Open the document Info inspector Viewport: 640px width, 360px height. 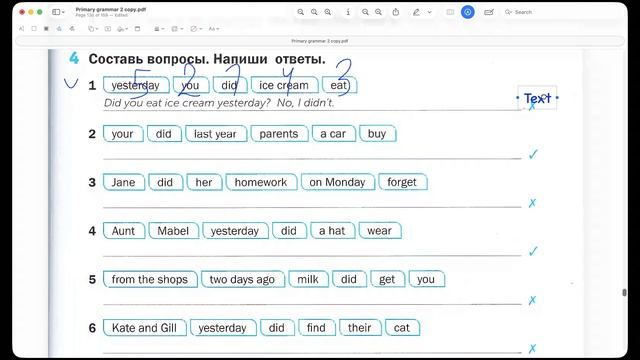(x=348, y=12)
